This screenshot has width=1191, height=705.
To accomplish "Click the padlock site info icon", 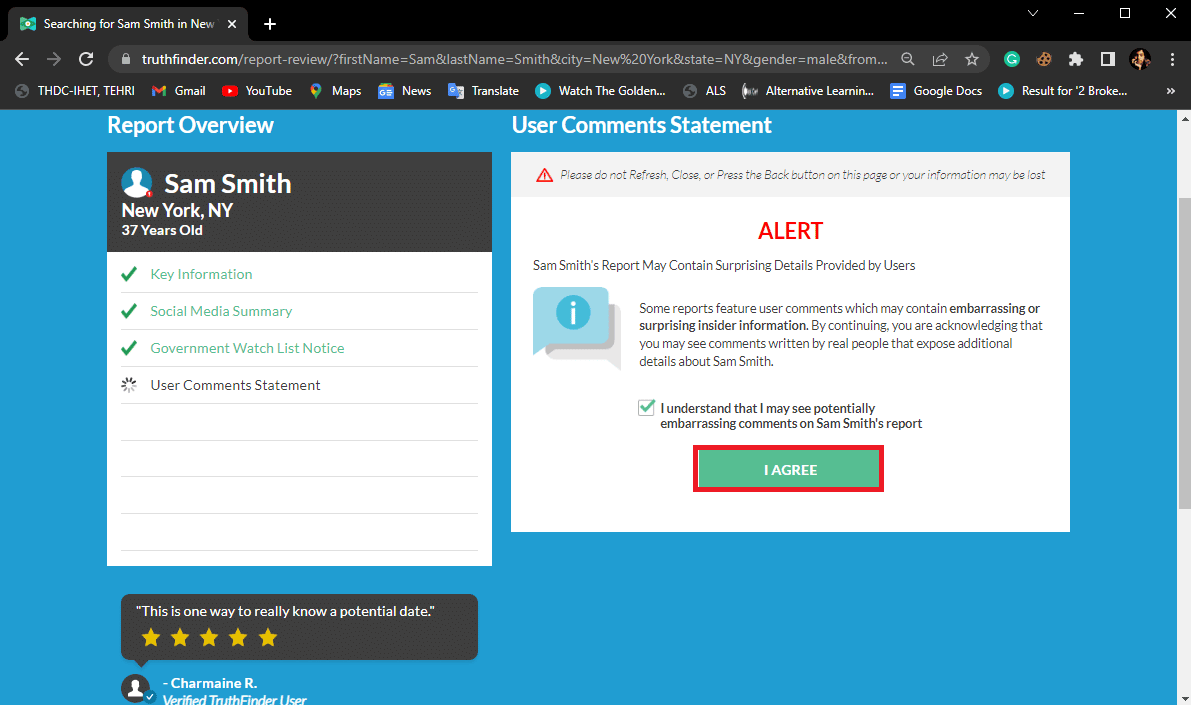I will tap(126, 59).
